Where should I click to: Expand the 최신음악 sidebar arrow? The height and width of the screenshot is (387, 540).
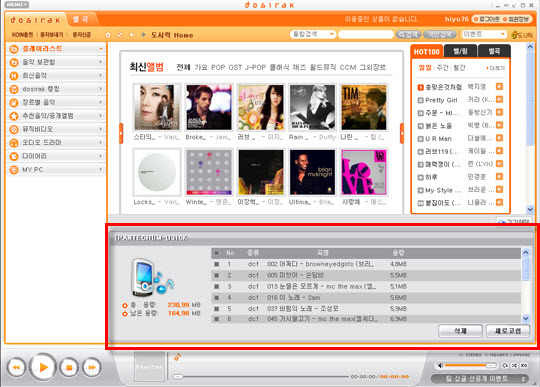(x=101, y=75)
